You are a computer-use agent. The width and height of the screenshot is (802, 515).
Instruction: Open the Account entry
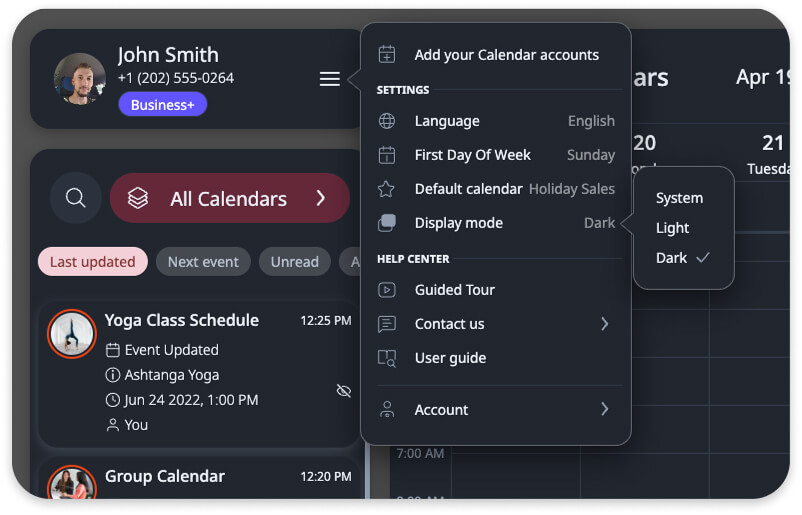496,409
